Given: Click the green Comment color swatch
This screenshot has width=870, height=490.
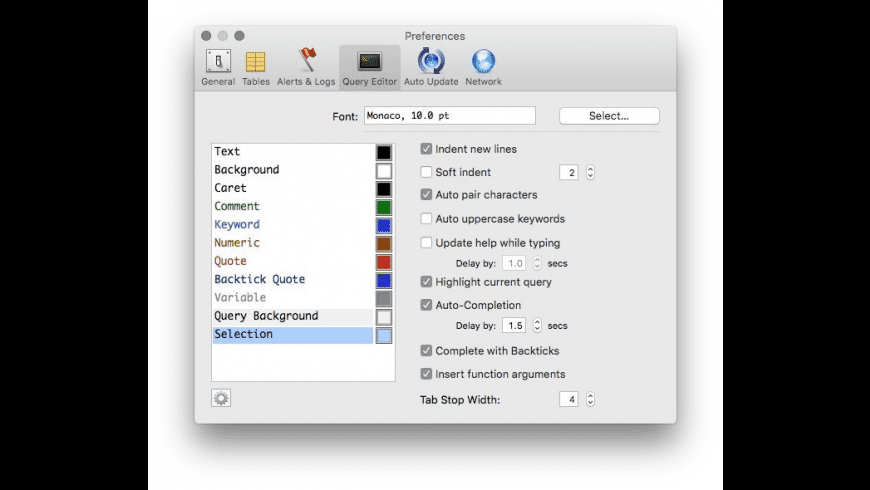Looking at the screenshot, I should [383, 207].
